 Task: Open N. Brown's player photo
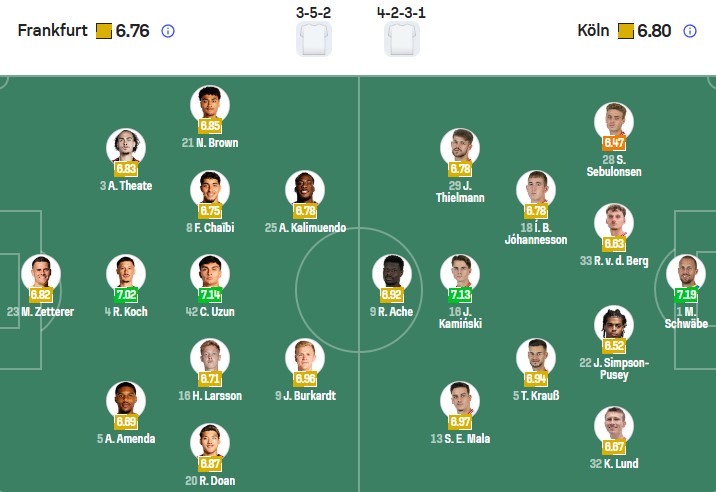click(x=210, y=105)
